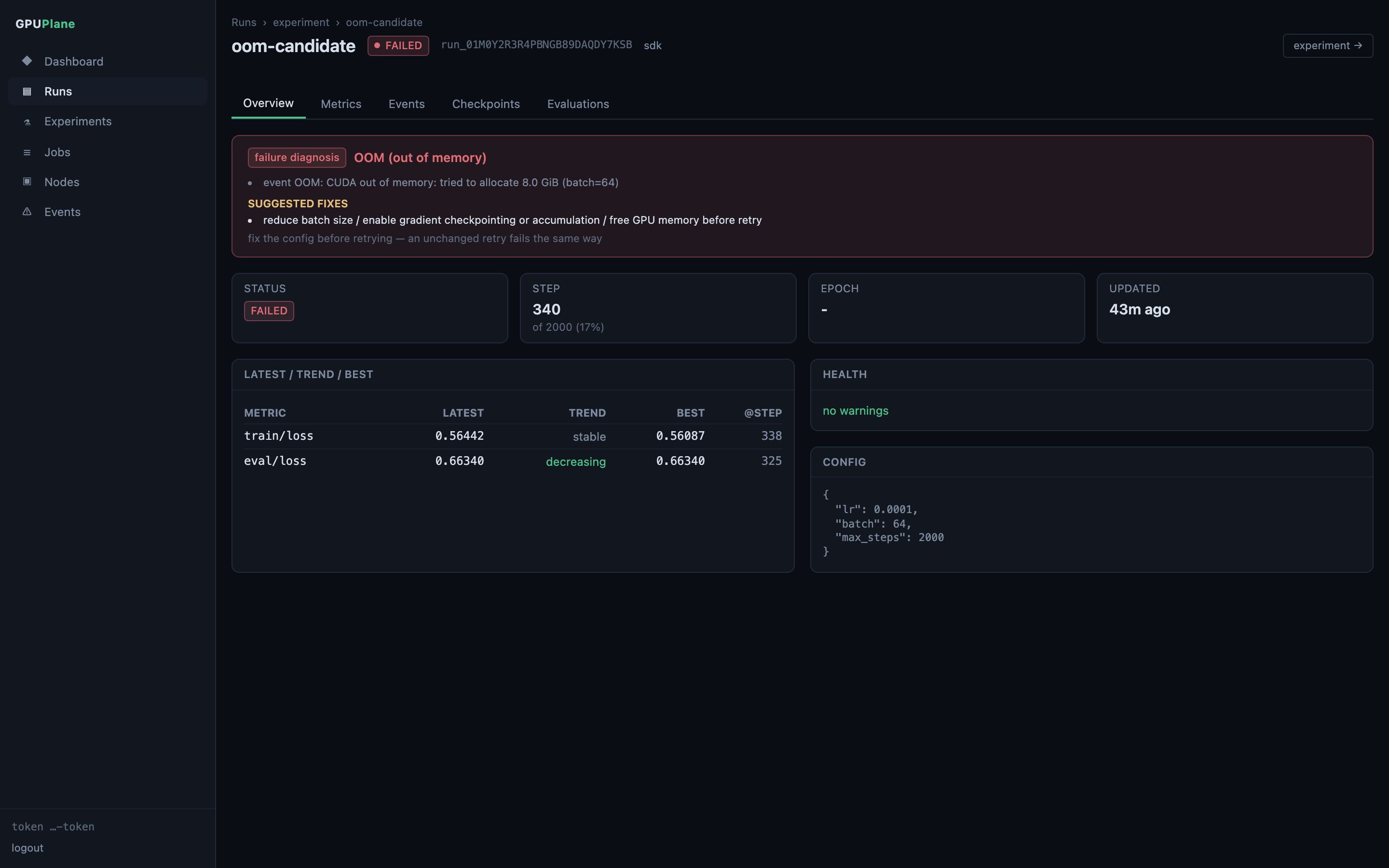Click the sdk label next to the run ID
The height and width of the screenshot is (868, 1389).
coord(653,45)
